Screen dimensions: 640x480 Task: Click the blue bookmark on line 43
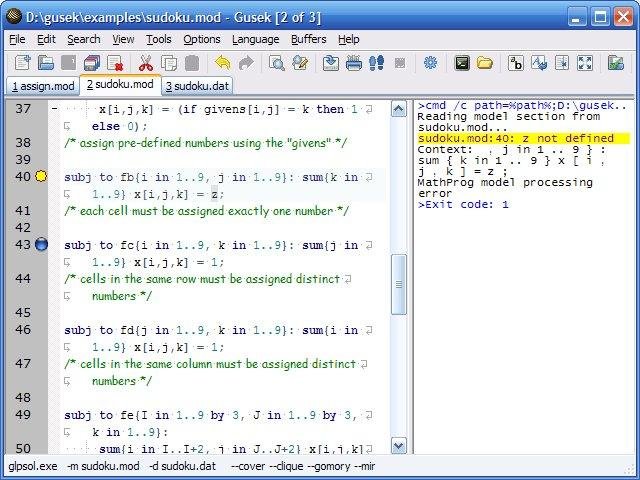(41, 244)
